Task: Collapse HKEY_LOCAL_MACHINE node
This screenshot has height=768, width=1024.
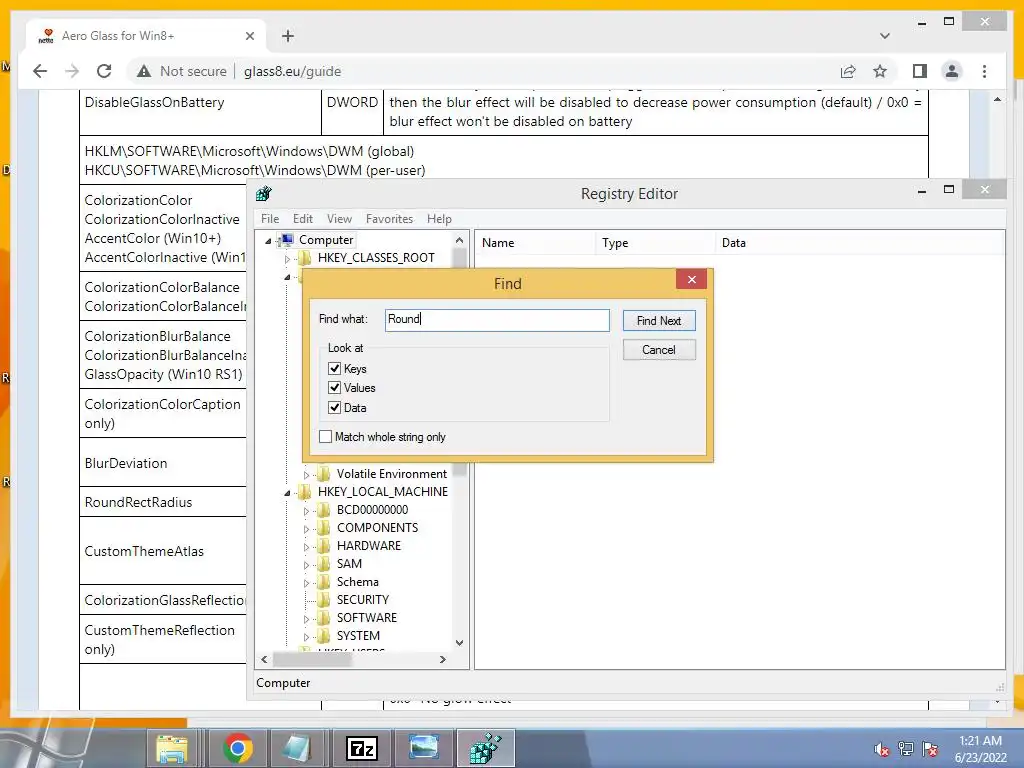Action: click(287, 493)
